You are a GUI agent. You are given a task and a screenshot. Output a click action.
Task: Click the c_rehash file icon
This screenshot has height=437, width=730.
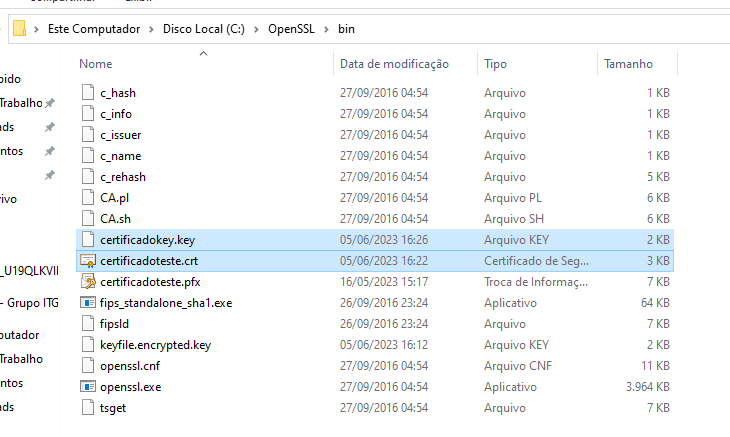(88, 176)
